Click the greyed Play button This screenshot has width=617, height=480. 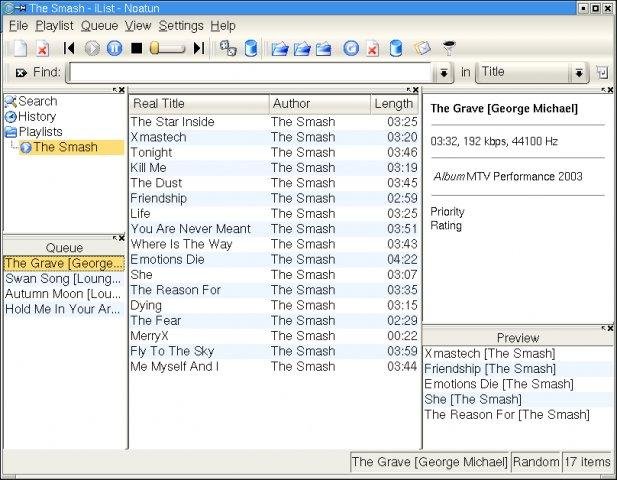pyautogui.click(x=92, y=48)
